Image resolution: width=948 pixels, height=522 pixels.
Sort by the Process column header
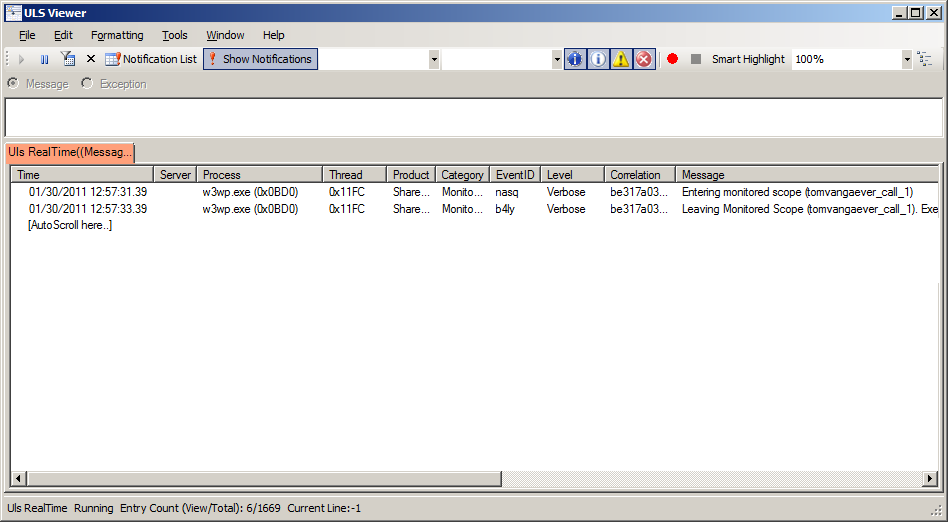[260, 175]
